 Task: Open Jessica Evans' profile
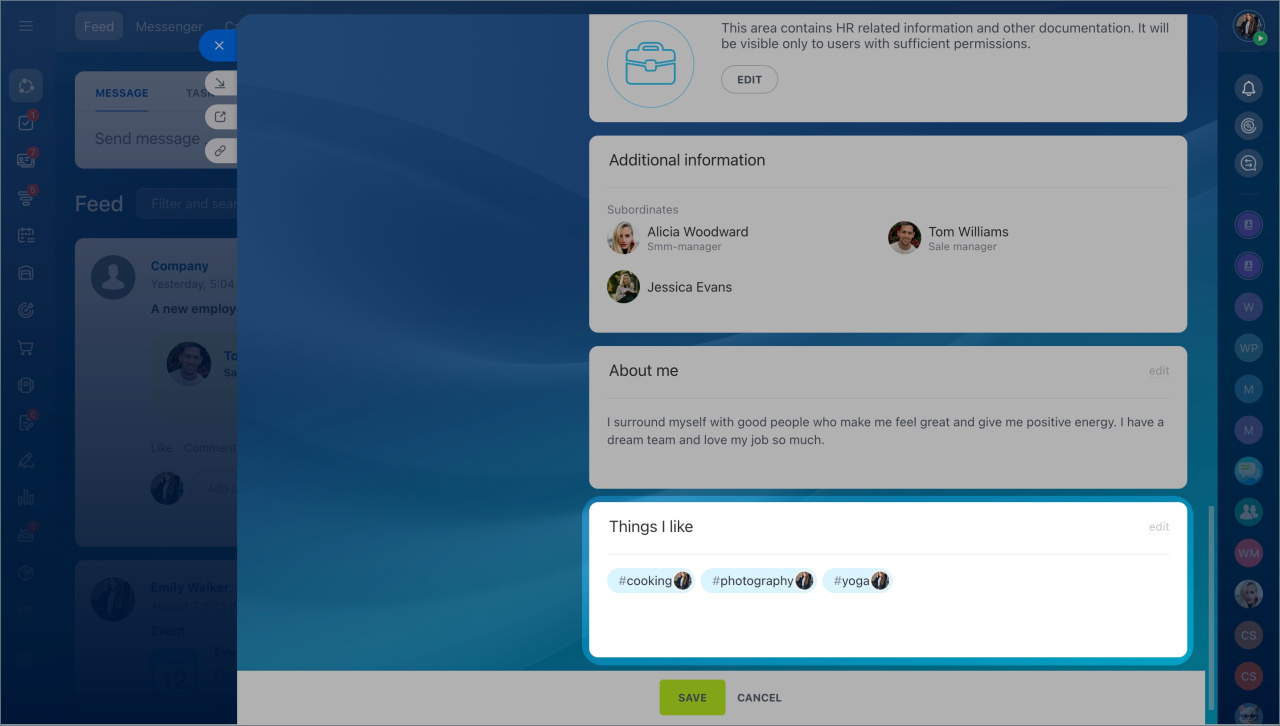coord(689,287)
